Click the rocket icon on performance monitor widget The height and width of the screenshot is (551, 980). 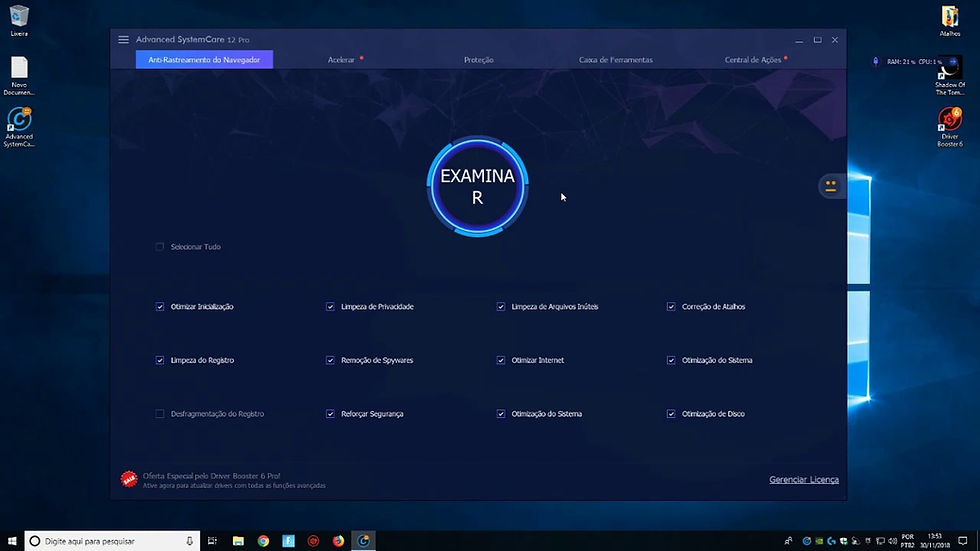pos(876,61)
